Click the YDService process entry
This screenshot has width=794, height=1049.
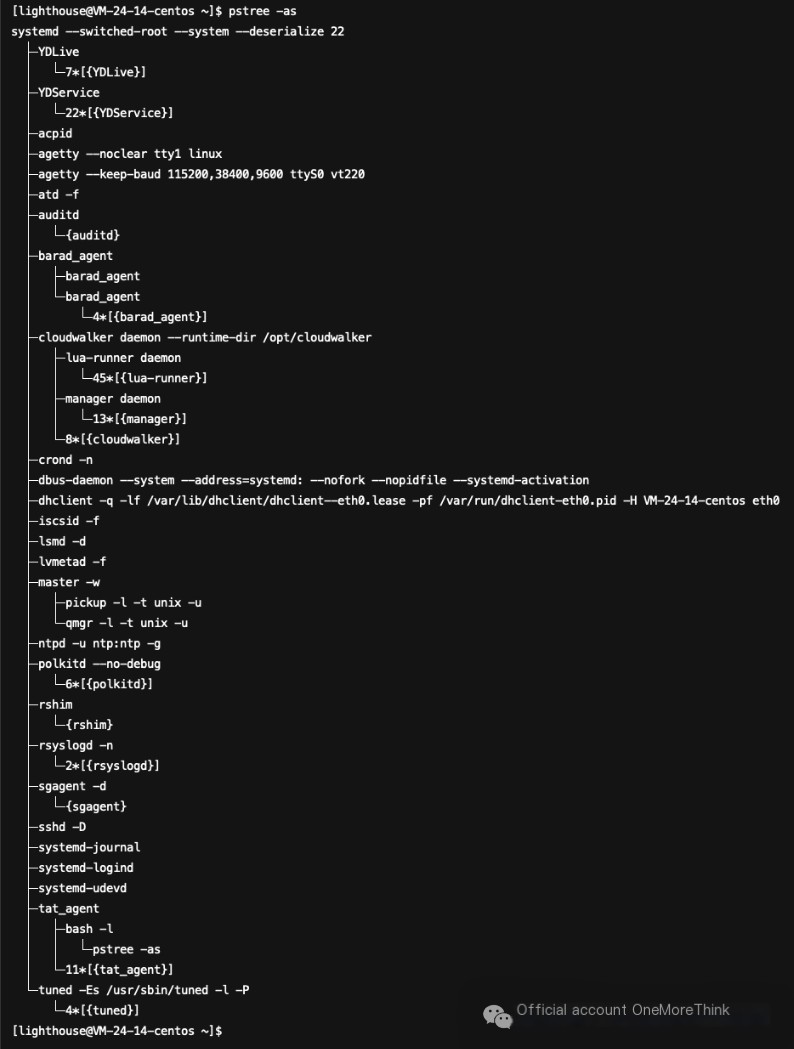tap(69, 92)
